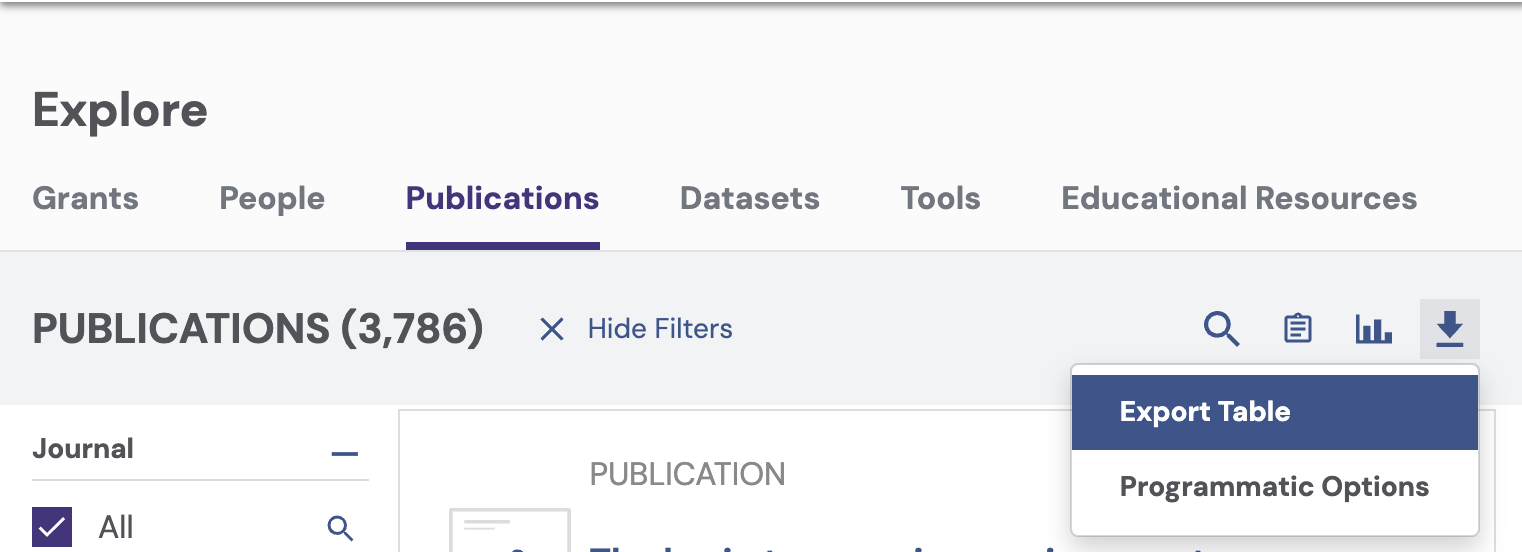This screenshot has width=1522, height=552.
Task: Select the Publications tab
Action: 502,198
